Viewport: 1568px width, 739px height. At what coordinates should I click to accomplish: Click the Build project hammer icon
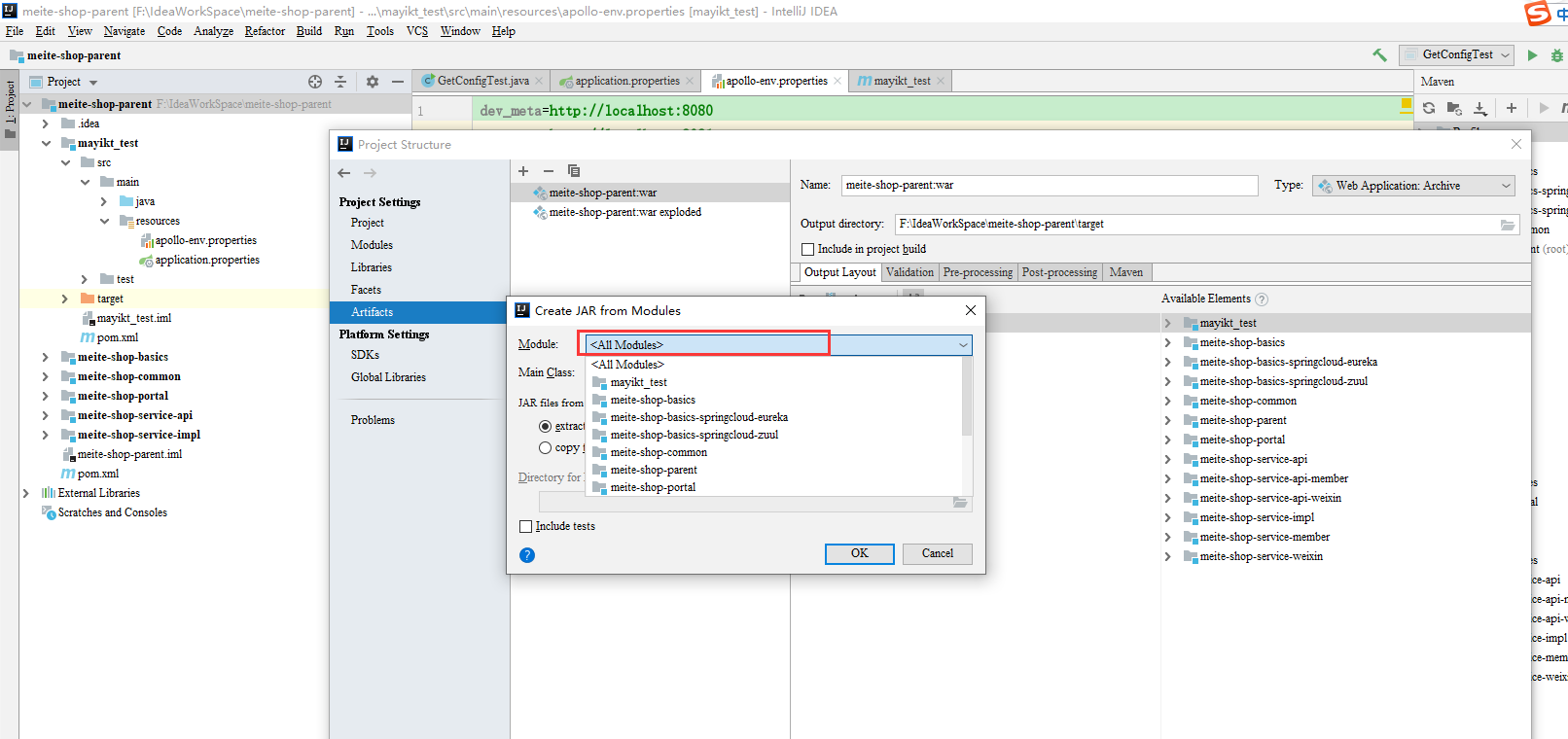[1379, 55]
